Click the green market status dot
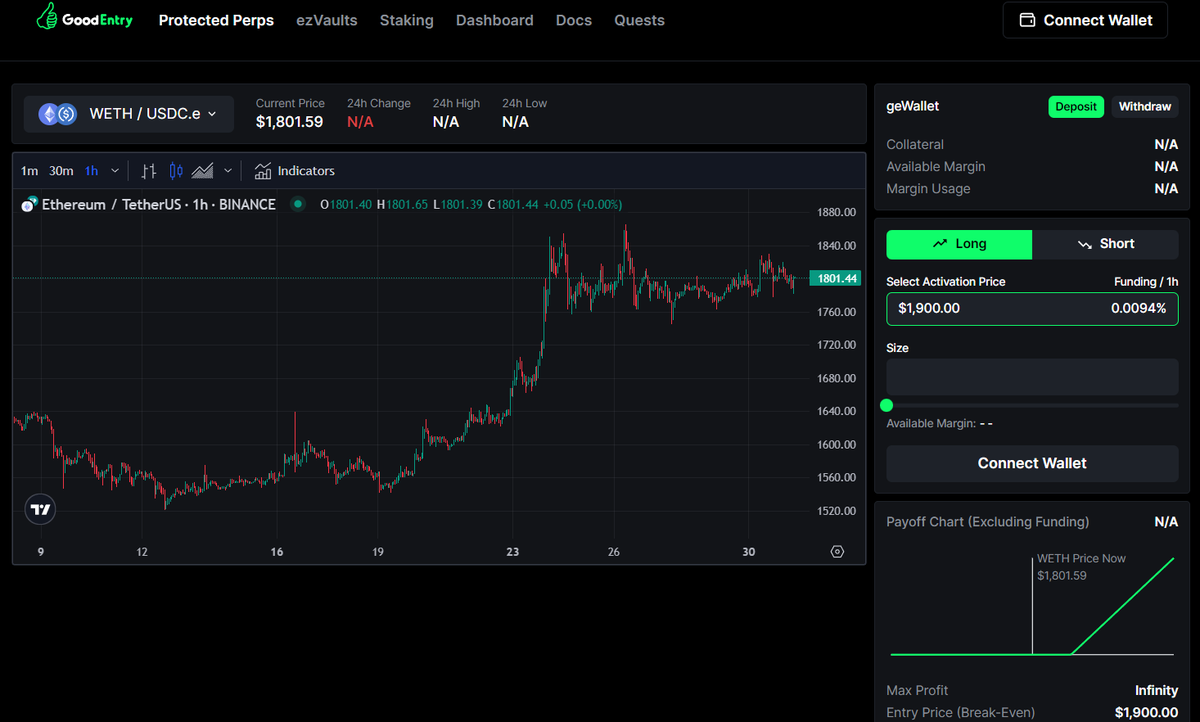1200x722 pixels. (298, 204)
